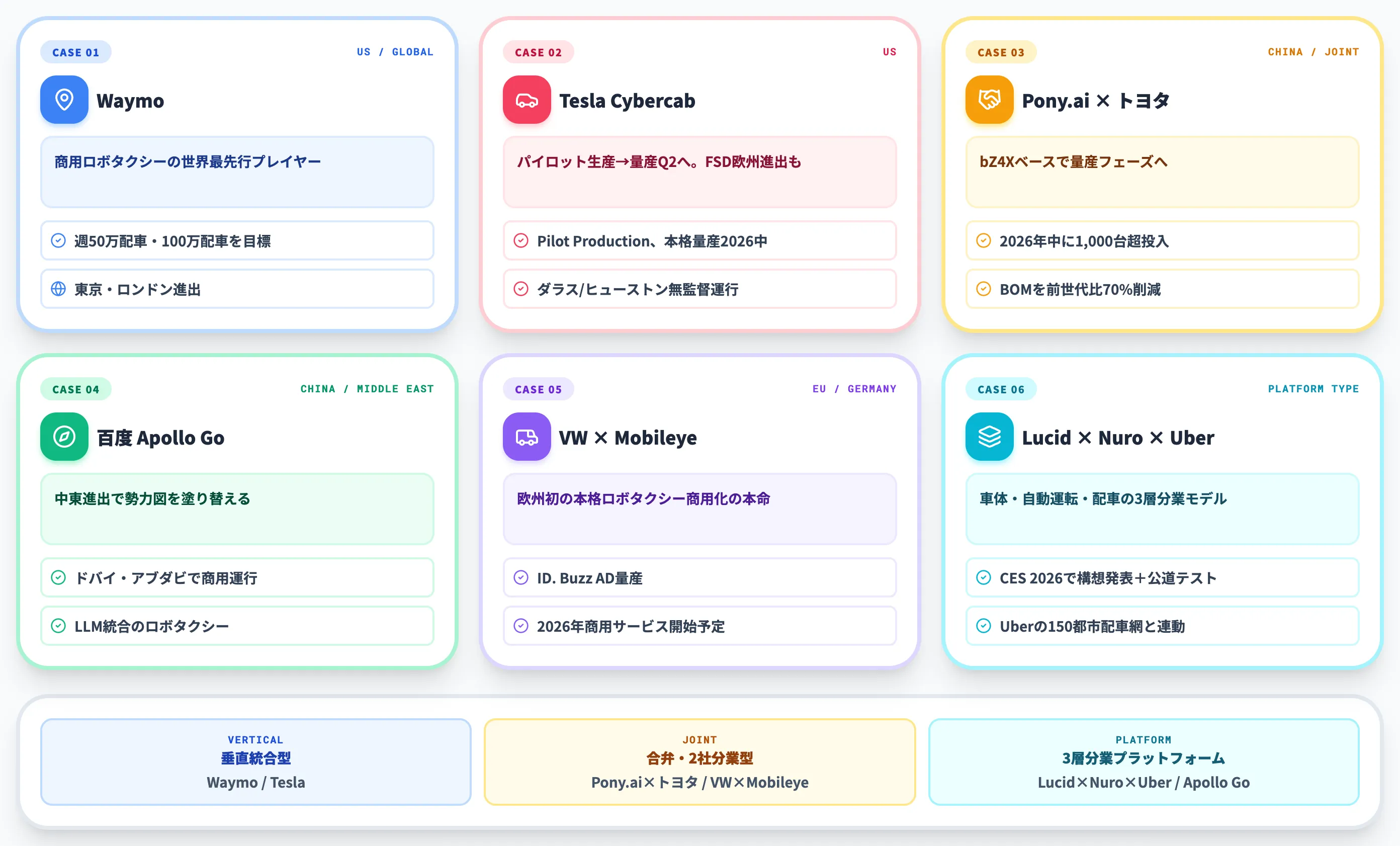Select the CASE 03 badge
Screen dimensions: 1400x846
(x=1001, y=52)
